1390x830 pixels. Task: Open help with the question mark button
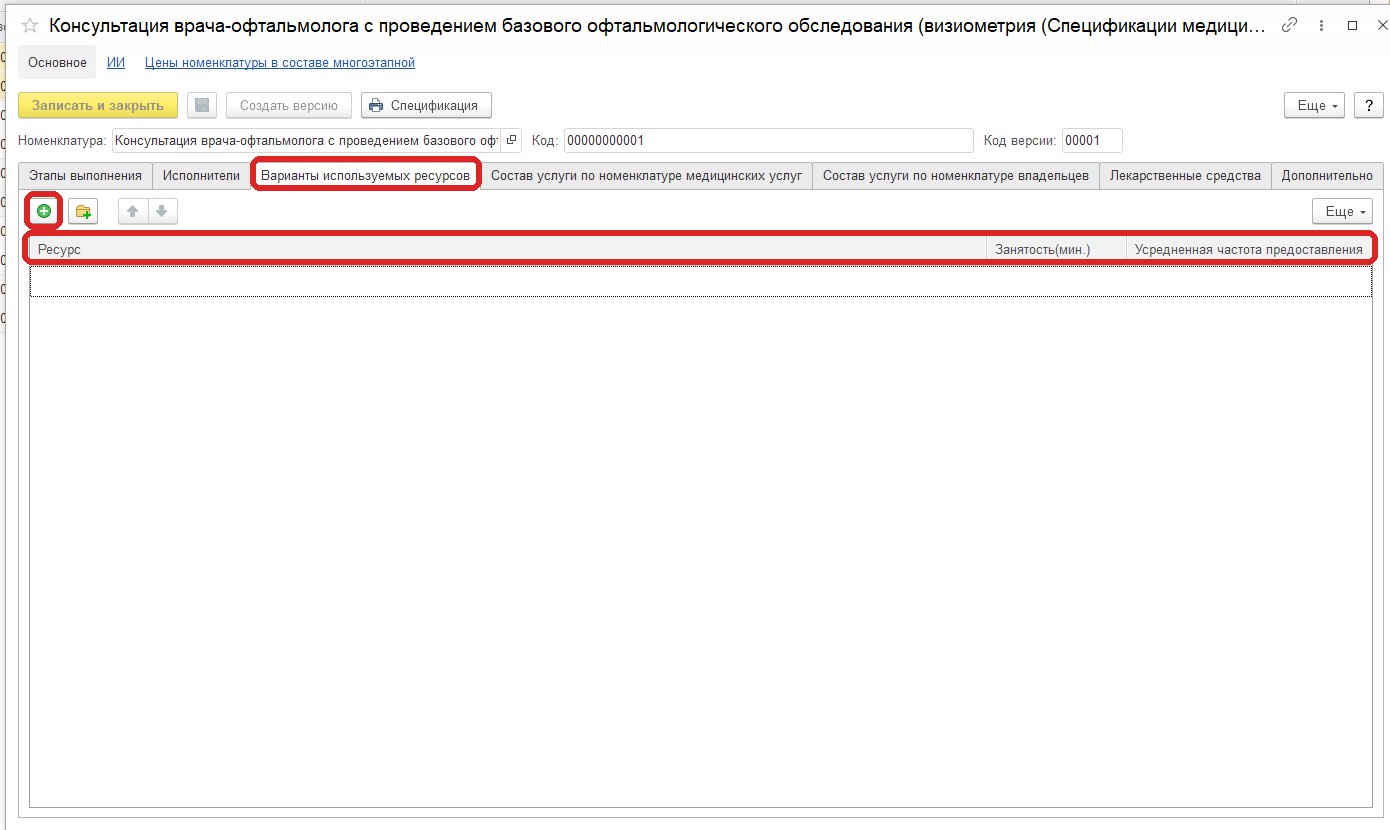[x=1368, y=105]
